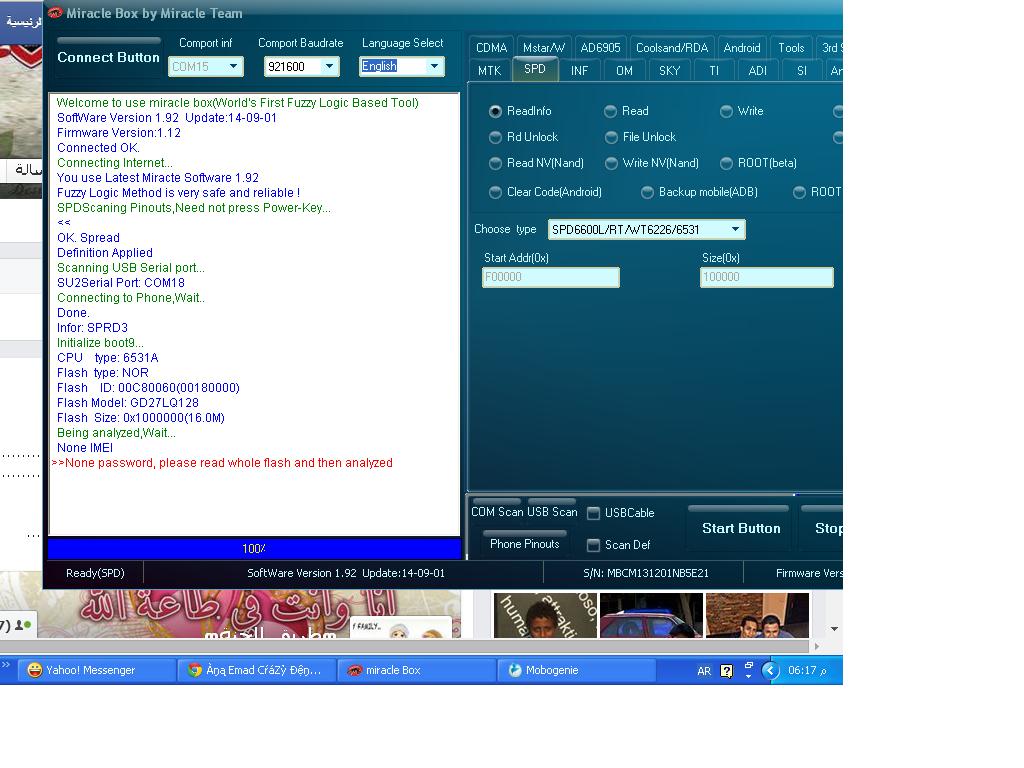Click 'CPU type: 6531A' log line

(107, 358)
